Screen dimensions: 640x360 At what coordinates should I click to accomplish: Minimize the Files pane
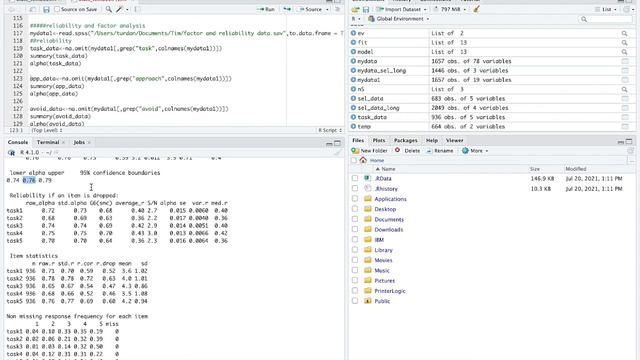pyautogui.click(x=620, y=142)
